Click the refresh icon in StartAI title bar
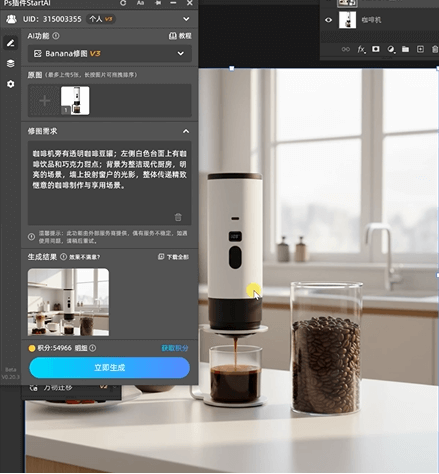 [123, 3]
